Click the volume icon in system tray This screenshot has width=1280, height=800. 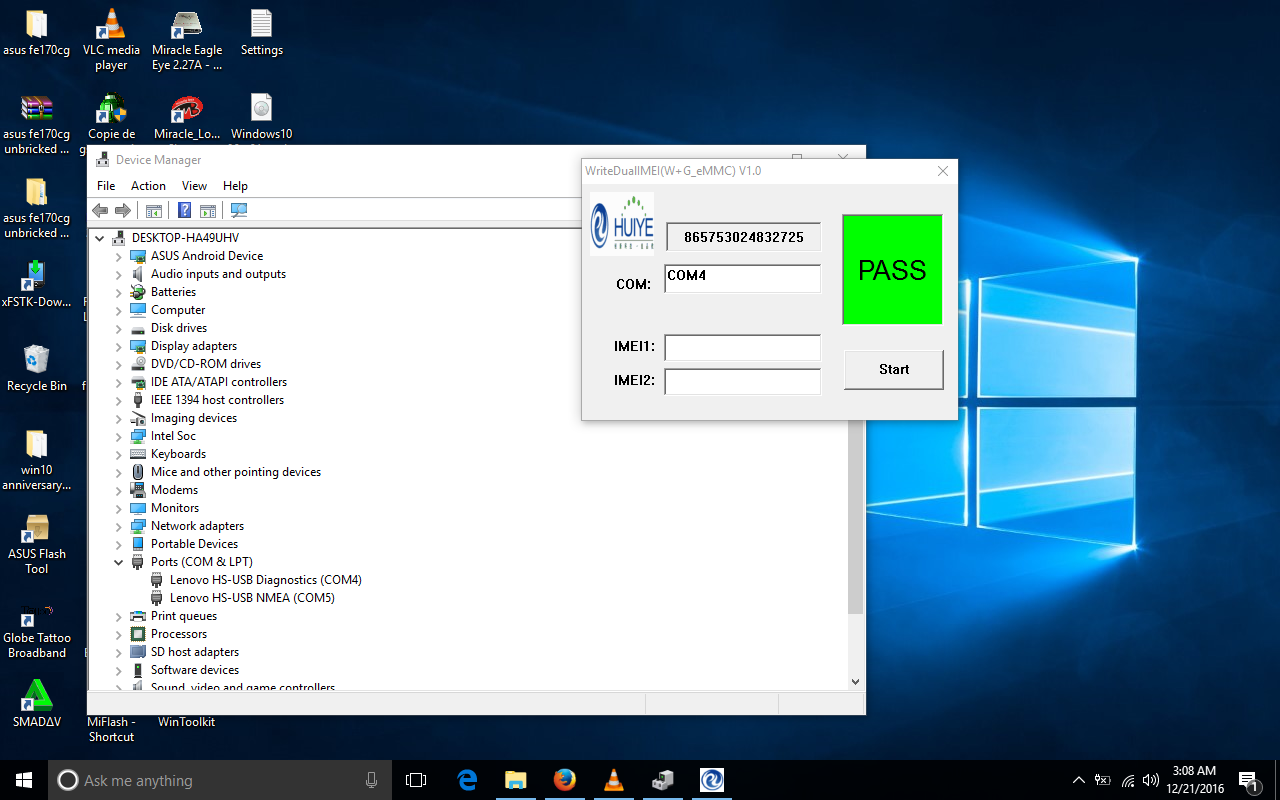[x=1151, y=780]
